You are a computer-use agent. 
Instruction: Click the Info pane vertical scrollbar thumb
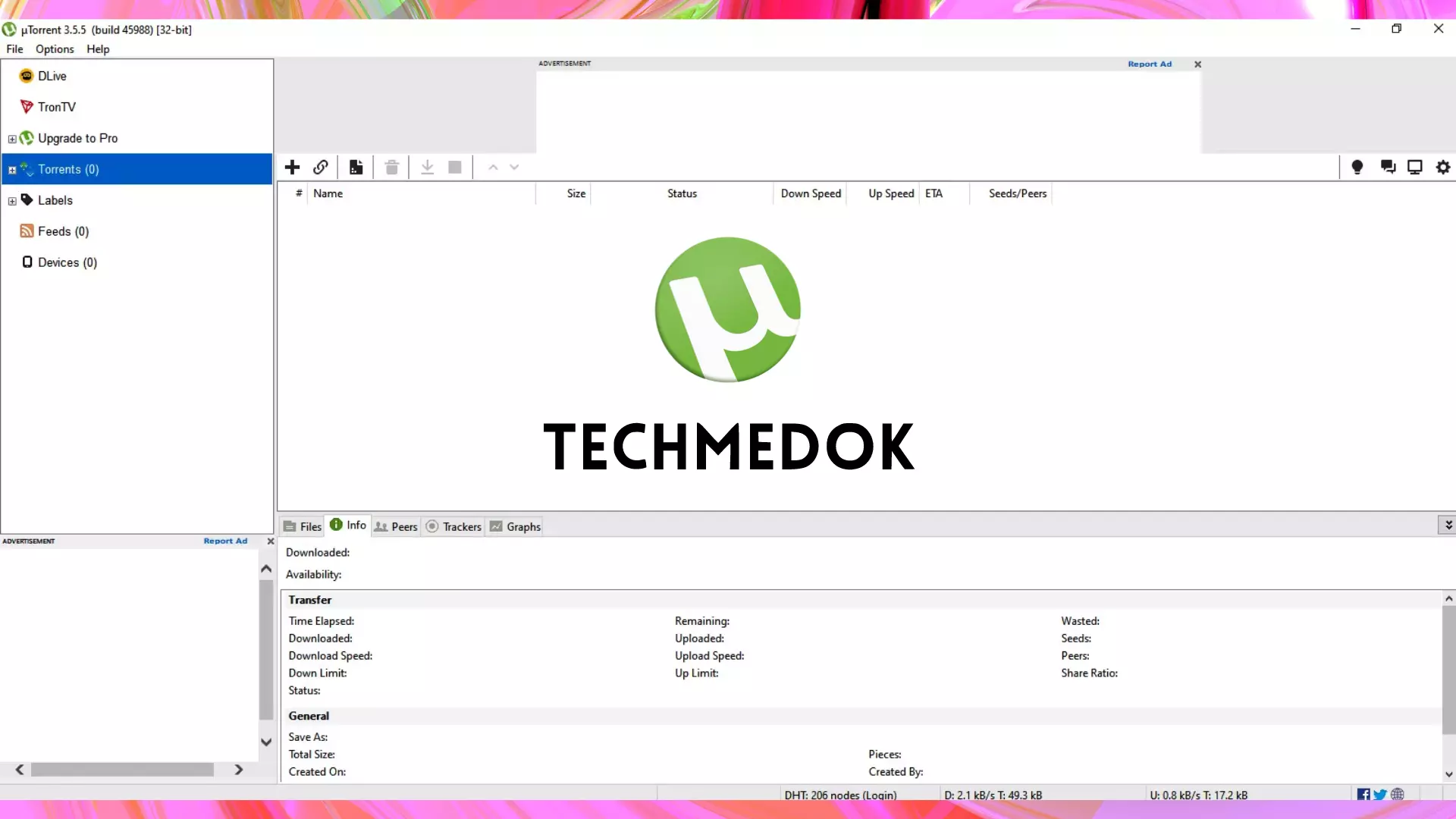(x=1448, y=670)
